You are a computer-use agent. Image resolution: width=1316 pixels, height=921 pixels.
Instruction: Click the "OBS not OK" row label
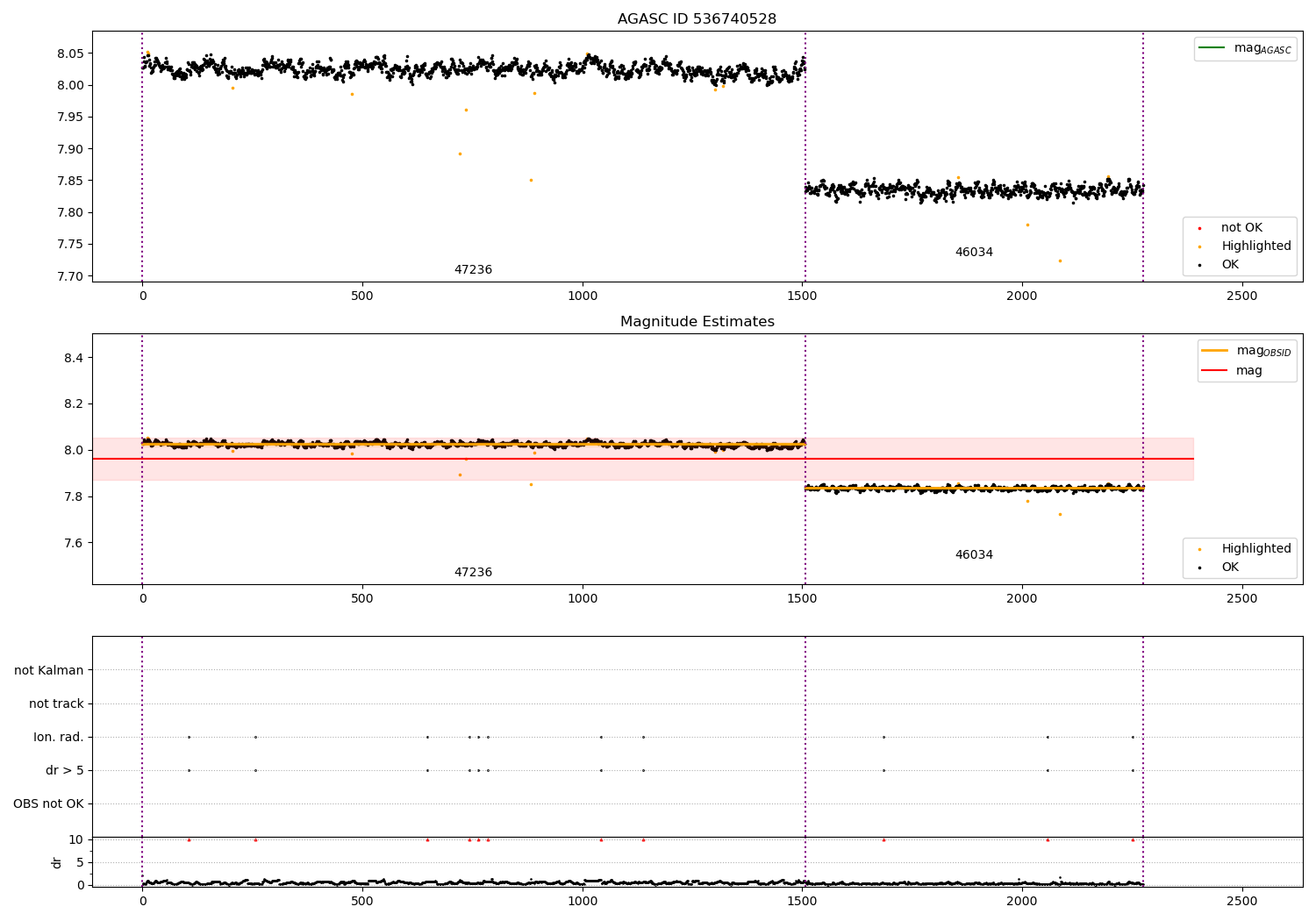[48, 804]
